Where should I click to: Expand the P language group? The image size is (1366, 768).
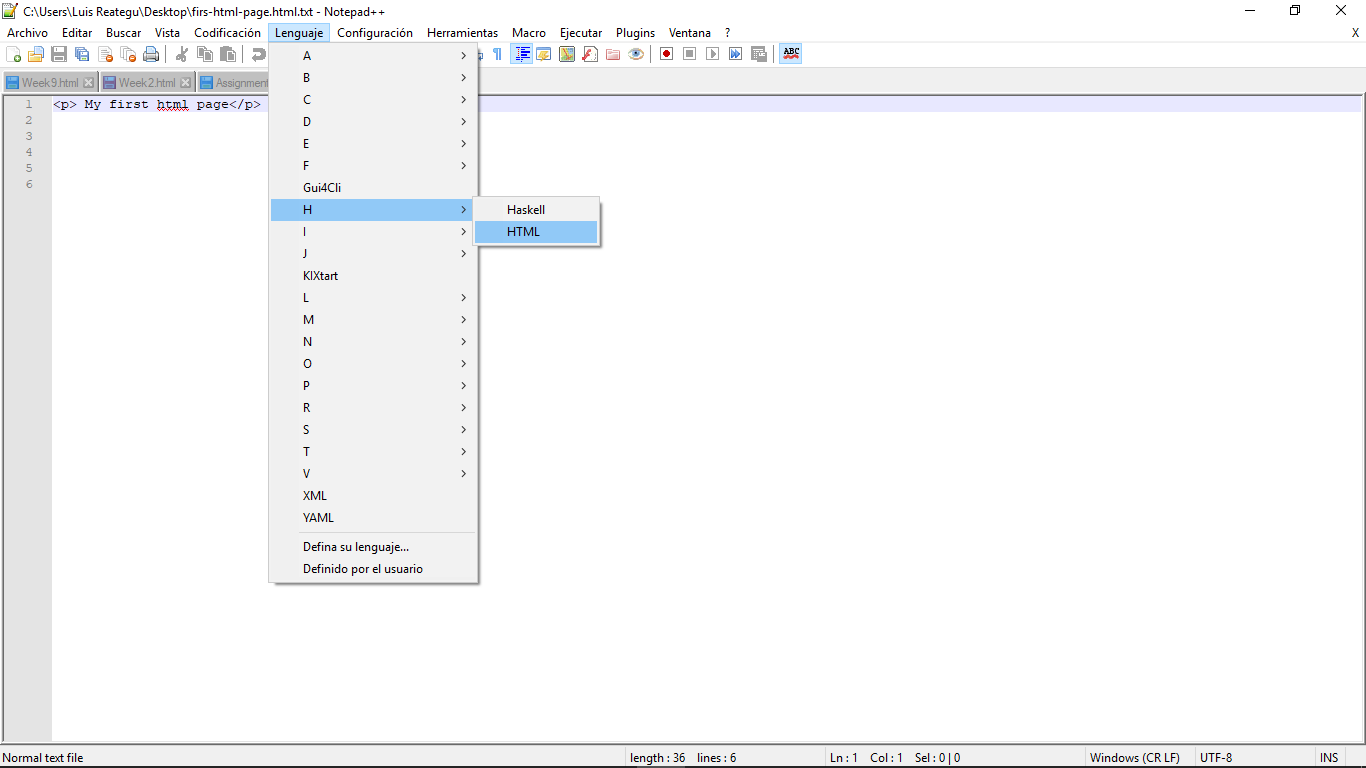tap(374, 386)
